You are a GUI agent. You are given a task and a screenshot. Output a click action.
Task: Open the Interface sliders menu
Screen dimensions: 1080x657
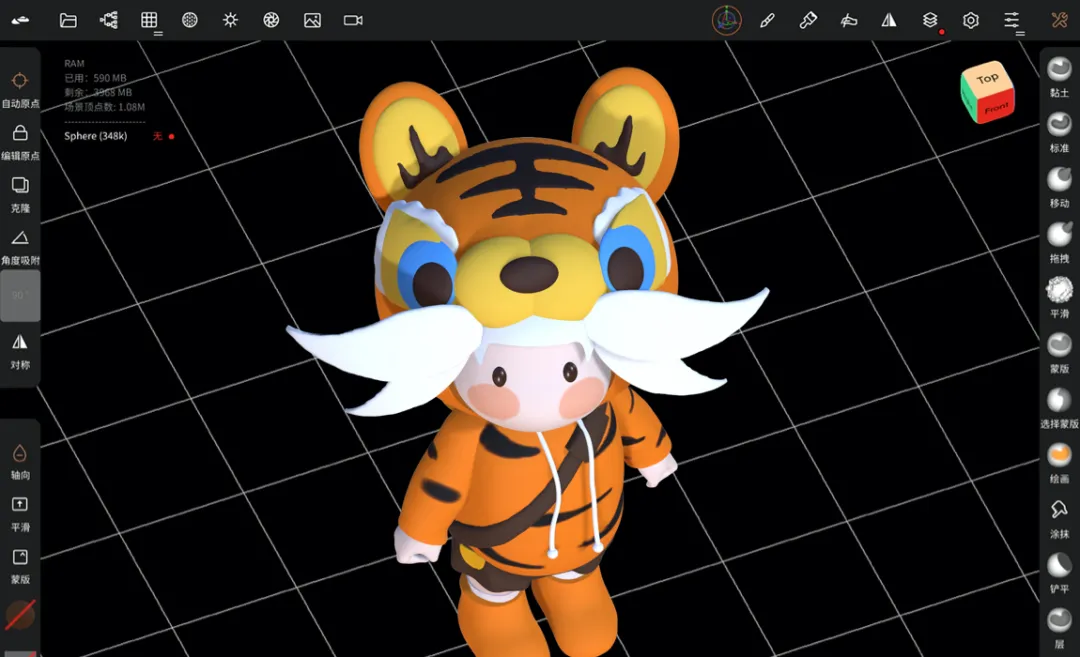[x=1011, y=21]
